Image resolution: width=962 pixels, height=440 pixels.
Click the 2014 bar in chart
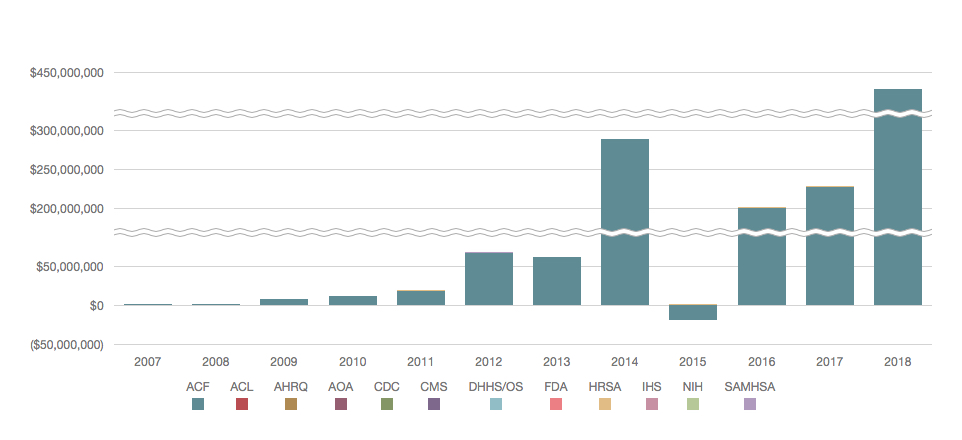(x=625, y=222)
